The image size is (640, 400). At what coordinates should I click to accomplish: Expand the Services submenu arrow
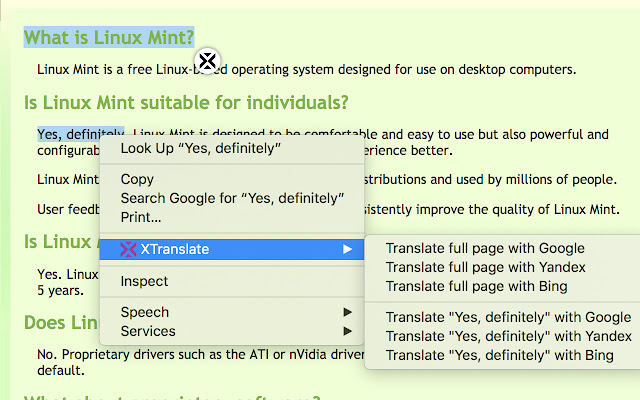coord(347,331)
